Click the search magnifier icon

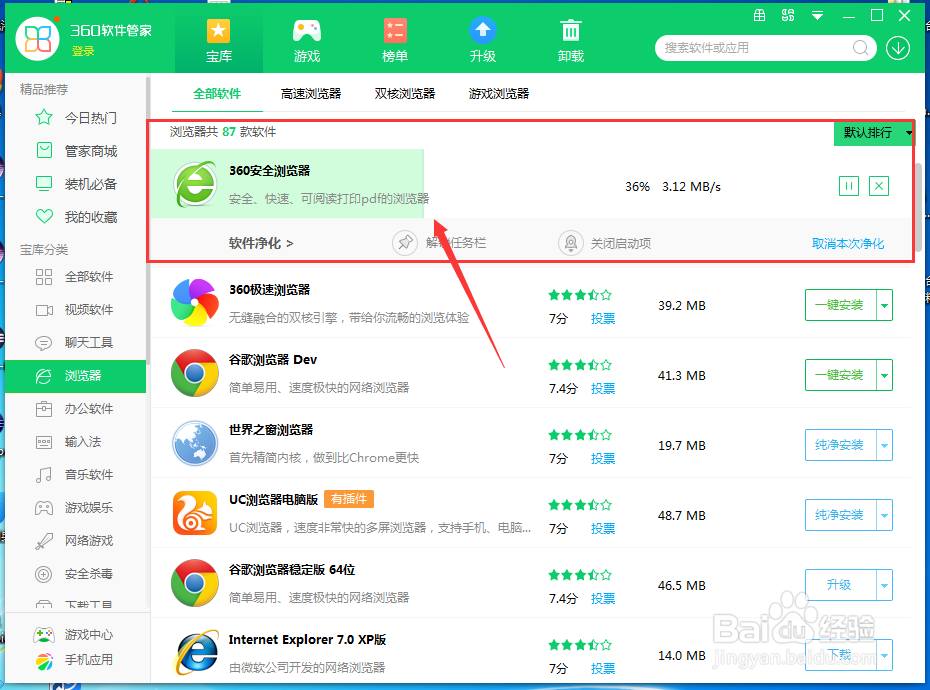(x=860, y=48)
